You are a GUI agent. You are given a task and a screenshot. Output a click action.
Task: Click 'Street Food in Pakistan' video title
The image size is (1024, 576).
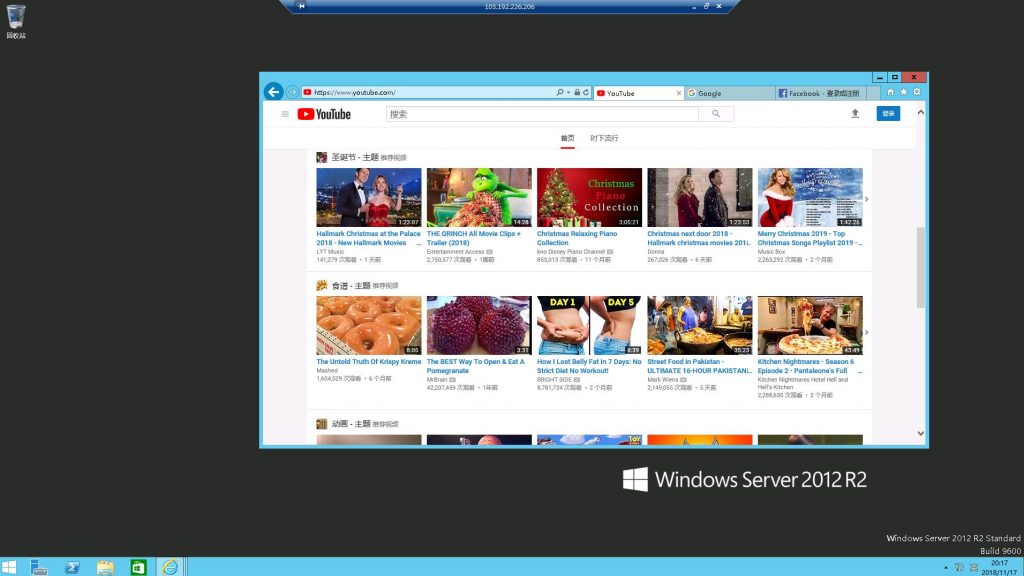click(699, 366)
